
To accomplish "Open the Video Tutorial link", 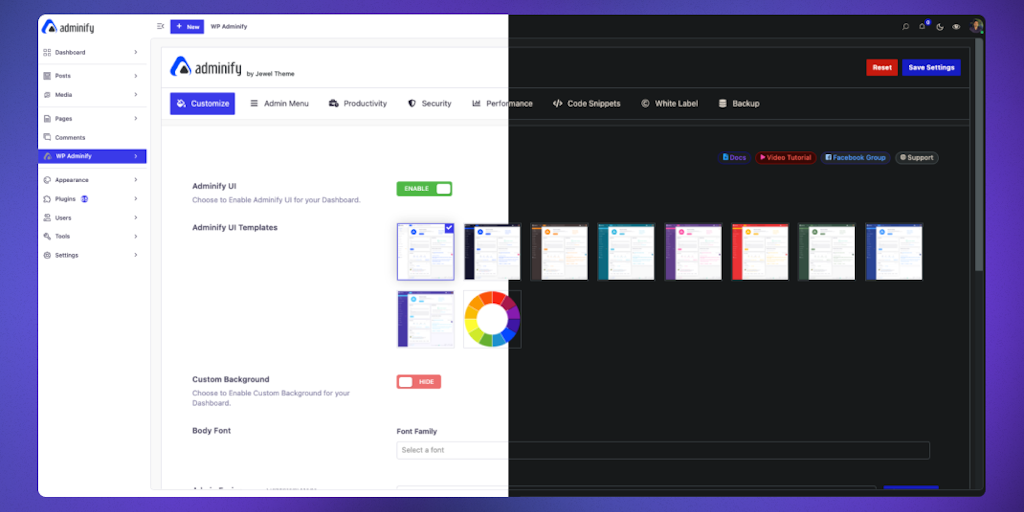I will tap(786, 157).
